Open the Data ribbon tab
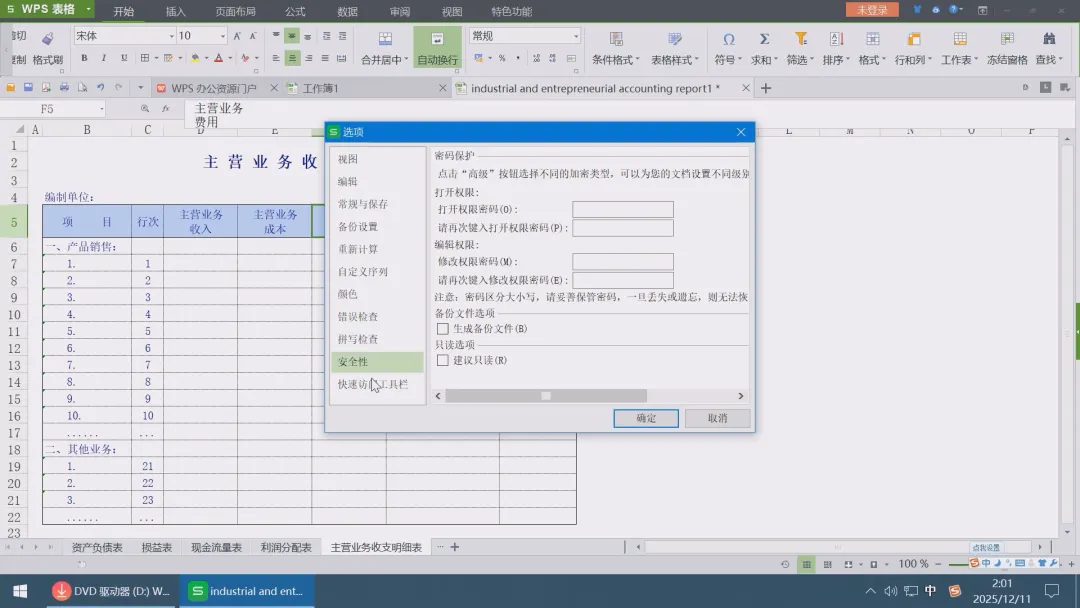The width and height of the screenshot is (1080, 608). (x=347, y=12)
